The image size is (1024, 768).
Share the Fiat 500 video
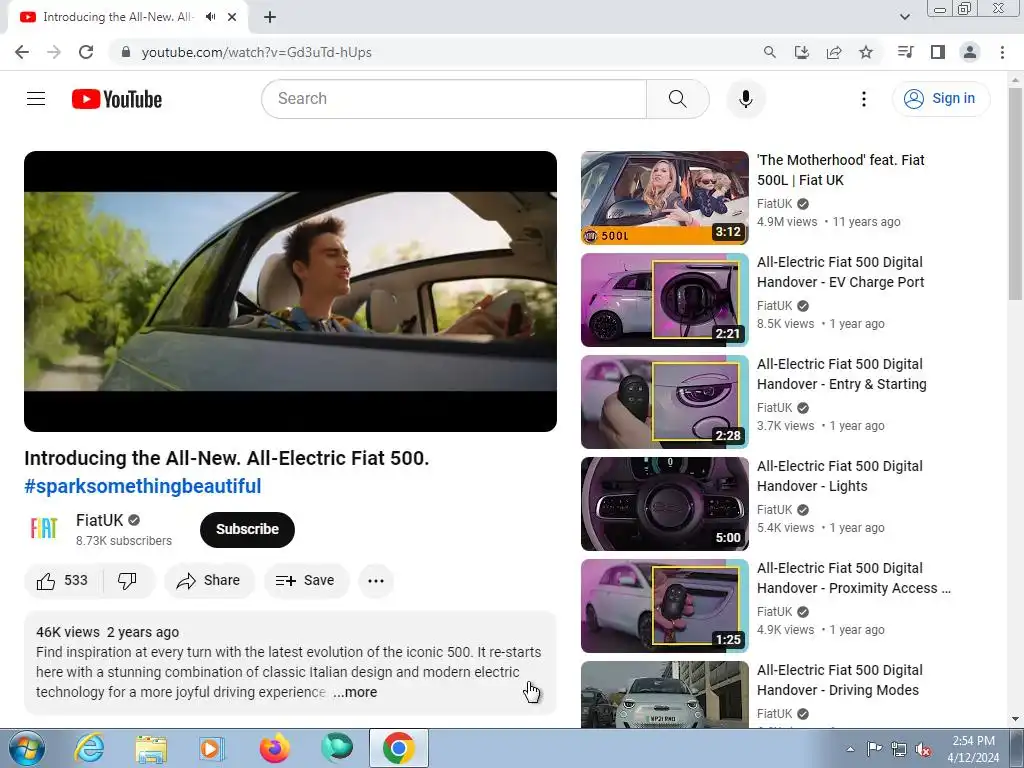(x=209, y=581)
